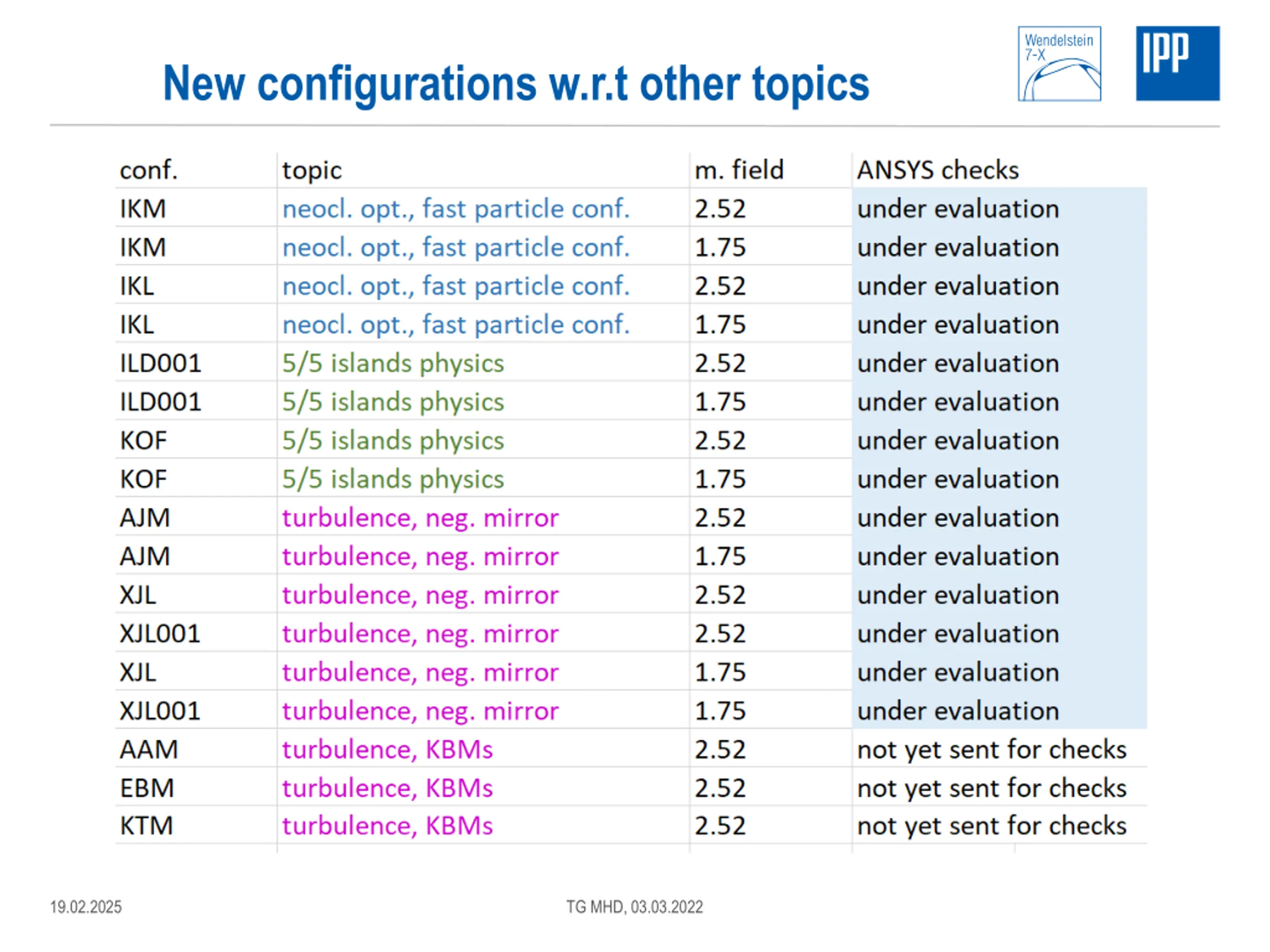
Task: Click the footer text 'TG MHD, 03.03.2022'
Action: click(x=635, y=907)
